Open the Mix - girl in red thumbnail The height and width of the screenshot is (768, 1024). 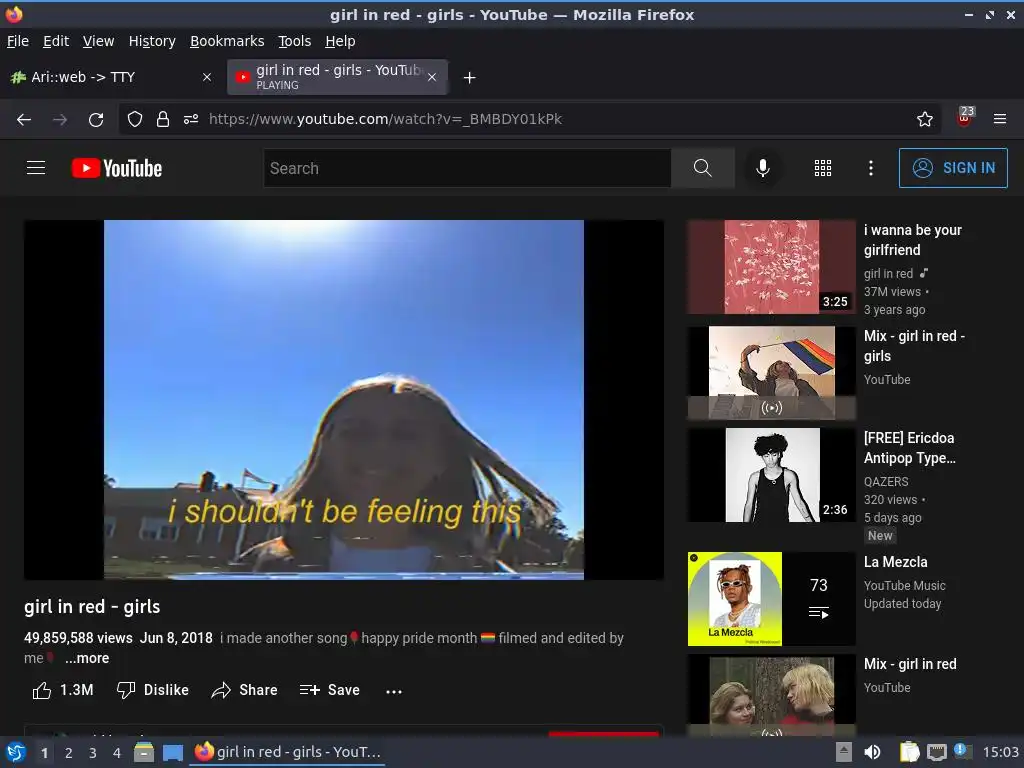(x=771, y=696)
